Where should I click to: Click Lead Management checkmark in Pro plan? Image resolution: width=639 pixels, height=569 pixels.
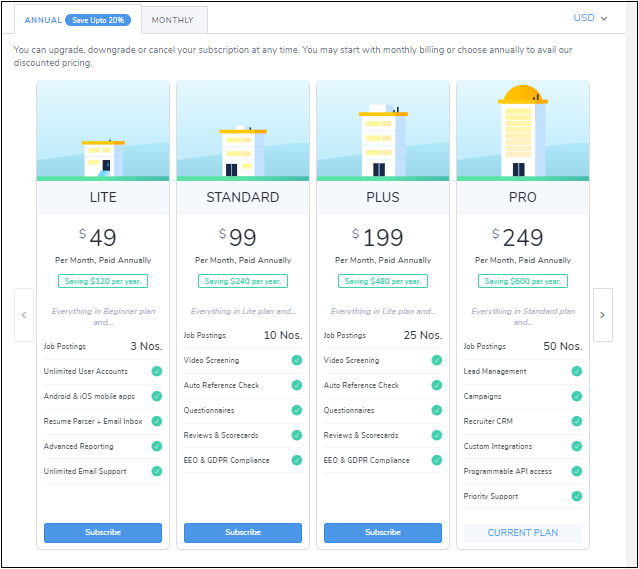(576, 371)
